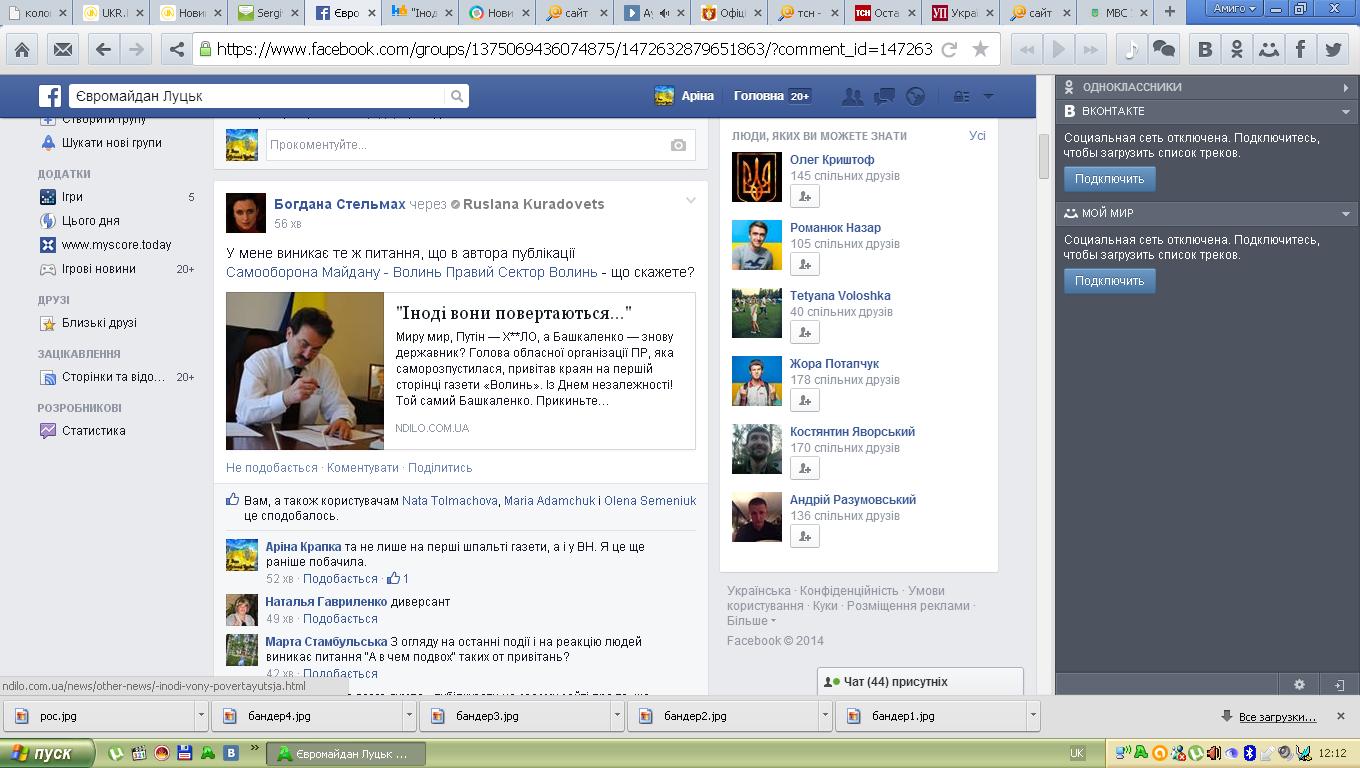This screenshot has width=1360, height=768.
Task: Open the mail envelope toolbar icon
Action: (x=62, y=49)
